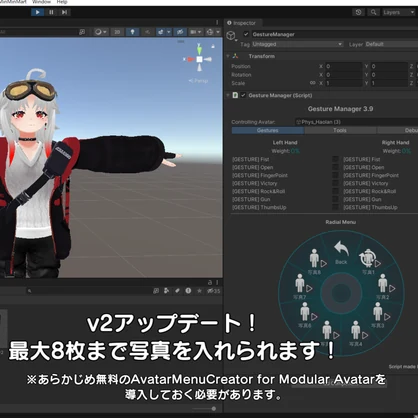Click the Project favorites star icon
The height and width of the screenshot is (418, 418).
[199, 291]
